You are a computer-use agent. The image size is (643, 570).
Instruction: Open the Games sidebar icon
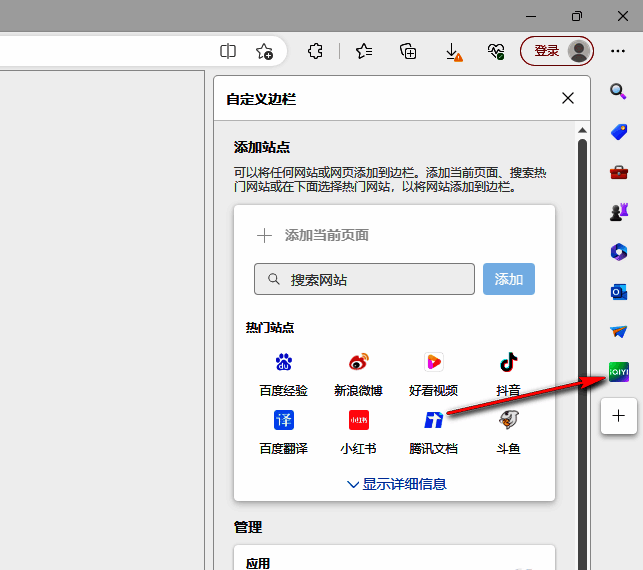(x=618, y=212)
